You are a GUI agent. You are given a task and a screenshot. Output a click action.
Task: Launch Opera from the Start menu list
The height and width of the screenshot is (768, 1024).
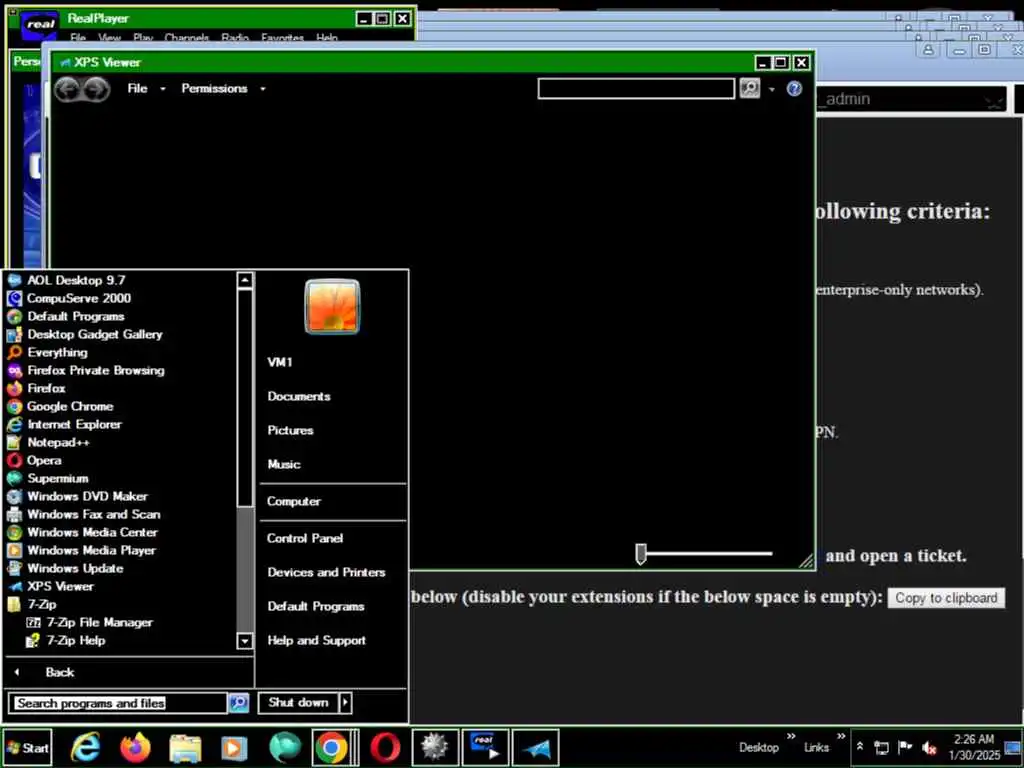click(44, 460)
